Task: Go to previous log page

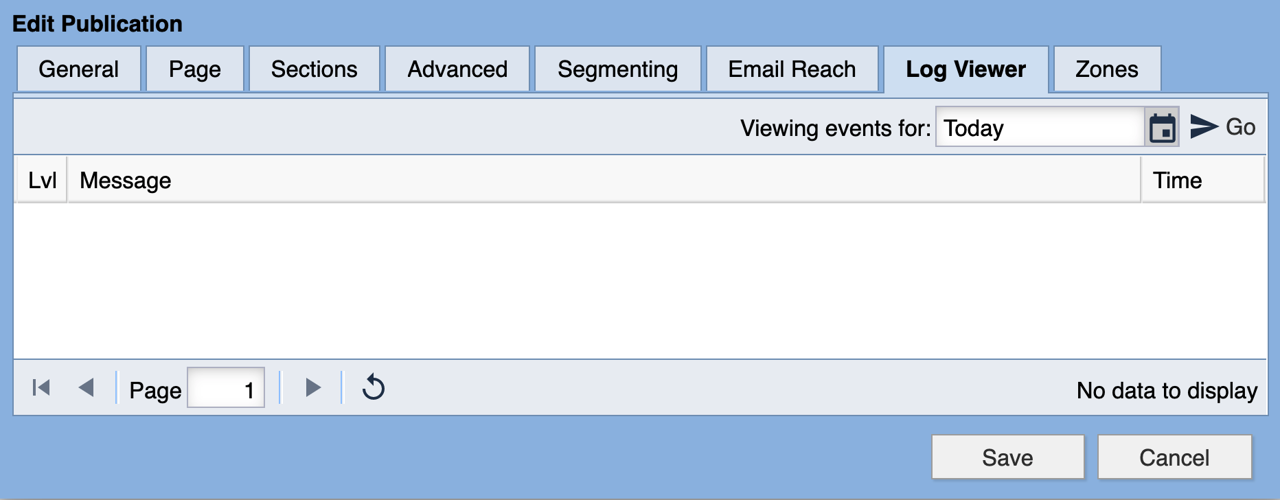Action: (86, 388)
